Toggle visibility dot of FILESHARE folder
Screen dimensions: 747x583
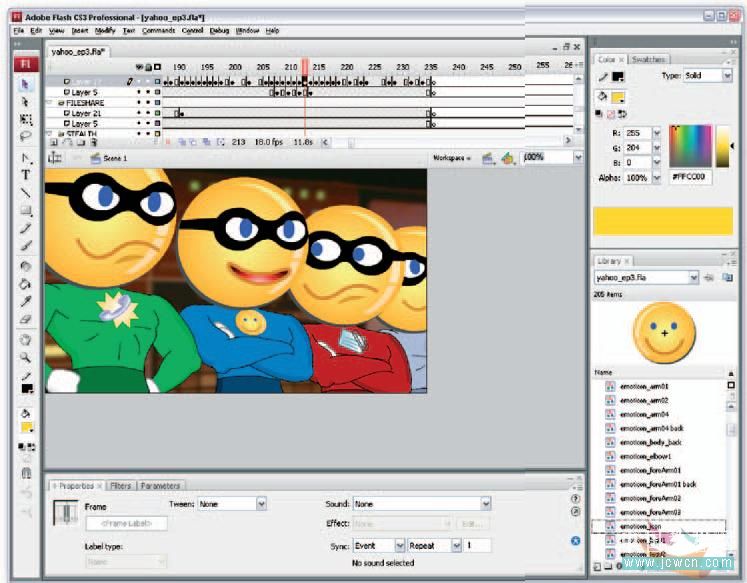tap(139, 103)
